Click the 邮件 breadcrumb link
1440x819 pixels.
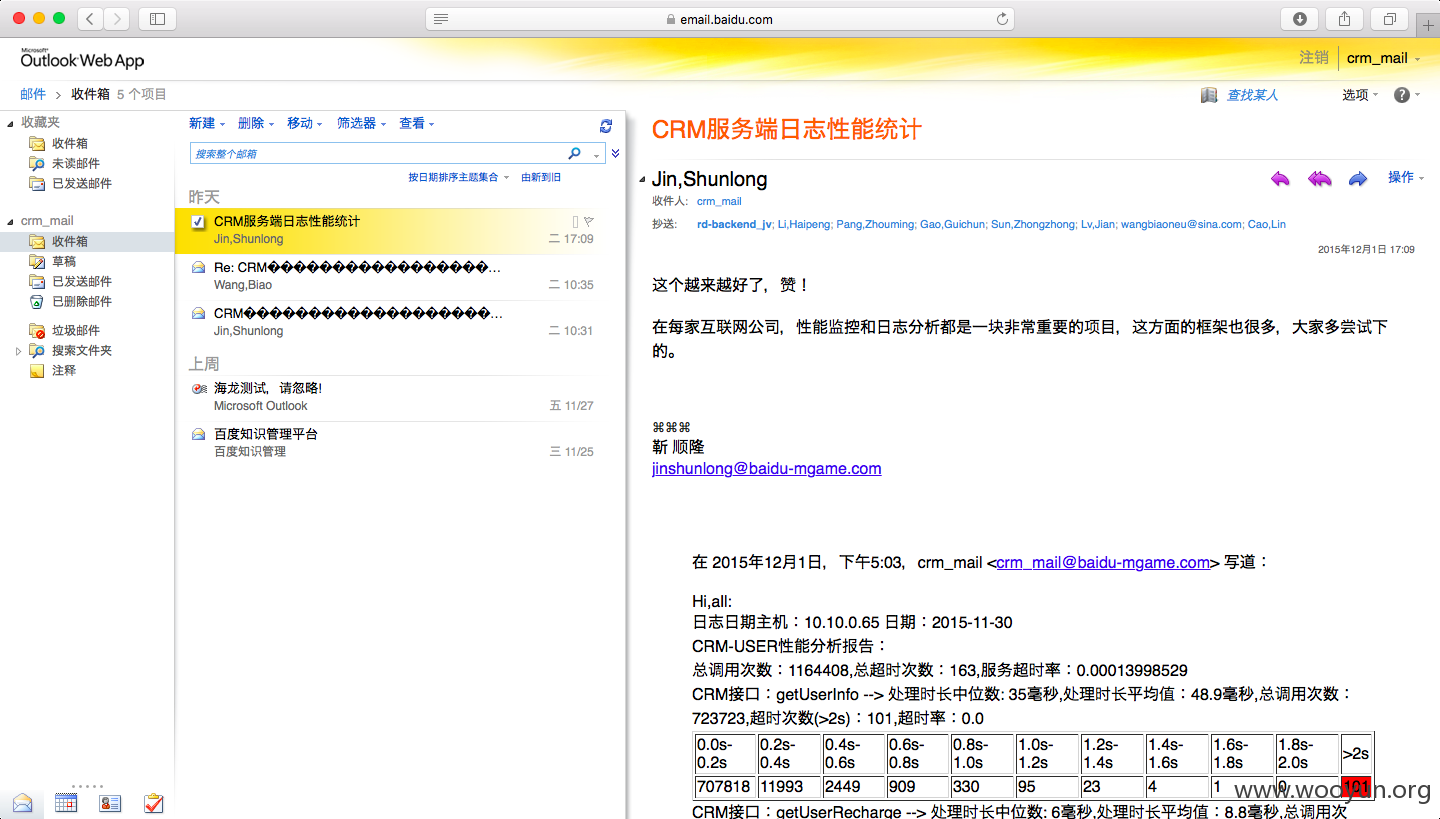coord(33,94)
